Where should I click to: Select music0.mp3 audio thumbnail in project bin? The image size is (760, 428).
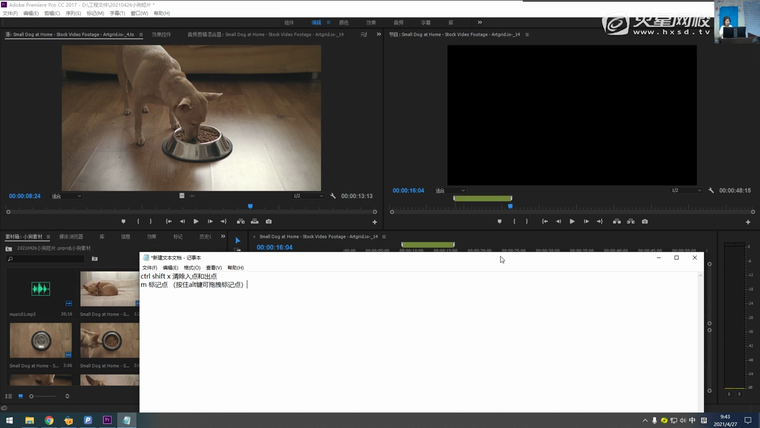[x=41, y=289]
